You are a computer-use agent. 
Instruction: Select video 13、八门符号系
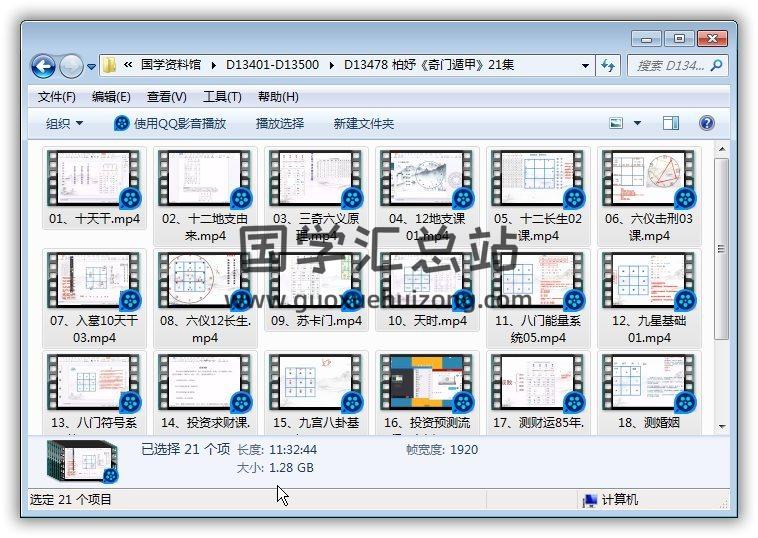94,393
